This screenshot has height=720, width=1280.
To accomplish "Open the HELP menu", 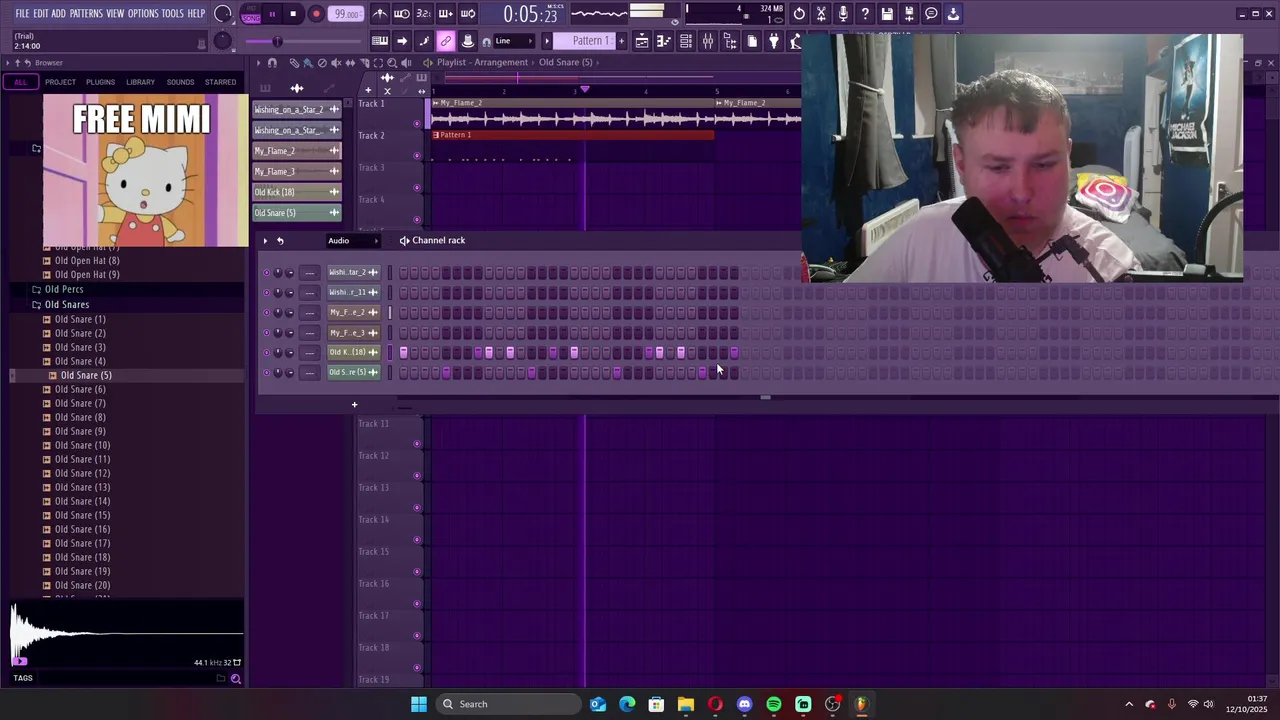I will tap(196, 13).
